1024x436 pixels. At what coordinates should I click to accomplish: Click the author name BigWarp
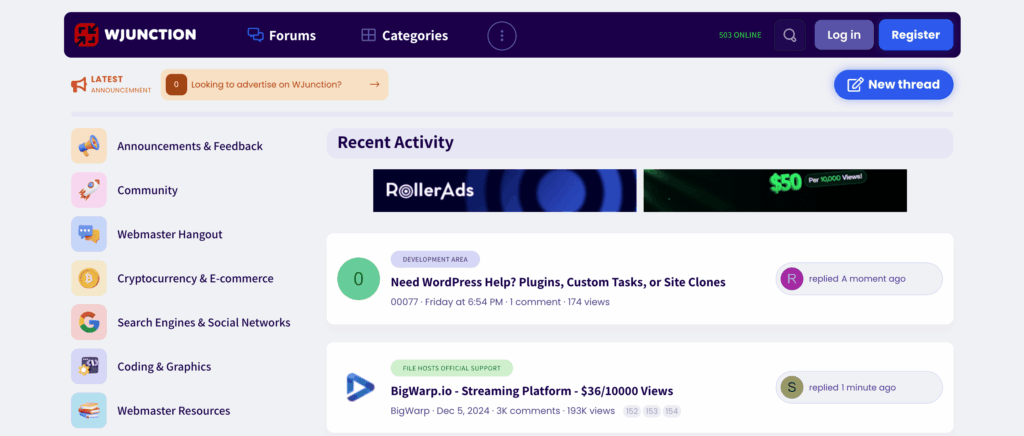410,411
